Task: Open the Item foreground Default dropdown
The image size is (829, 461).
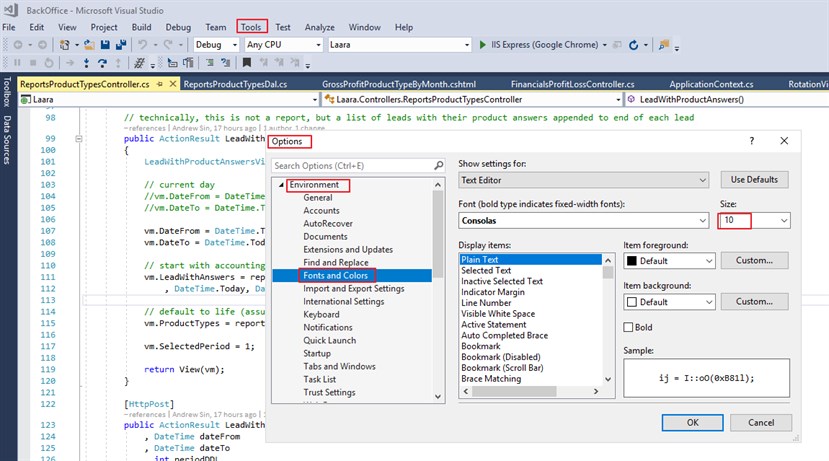Action: click(669, 261)
